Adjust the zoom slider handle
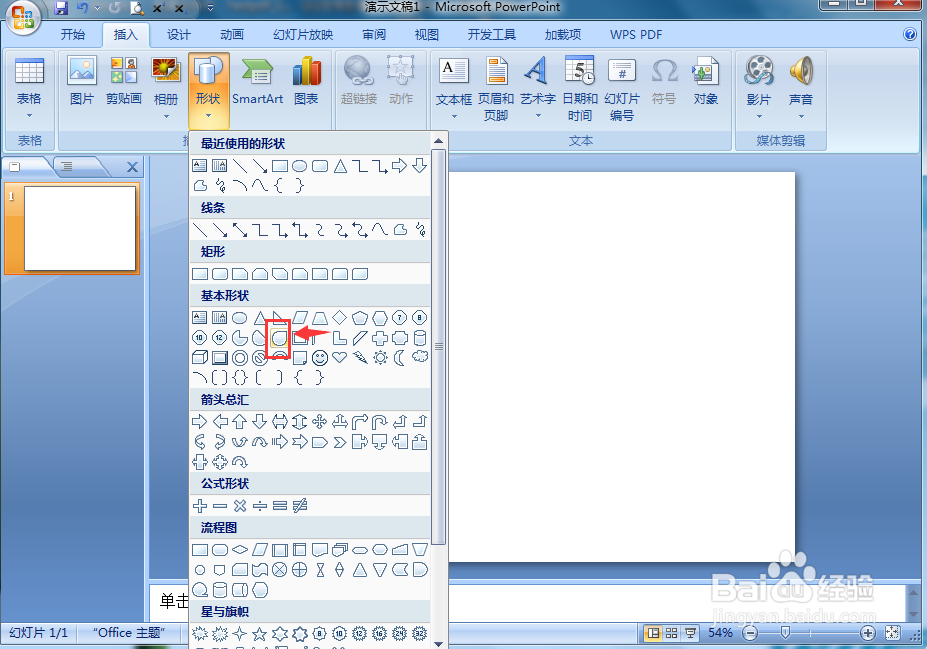This screenshot has width=927, height=649. [785, 633]
